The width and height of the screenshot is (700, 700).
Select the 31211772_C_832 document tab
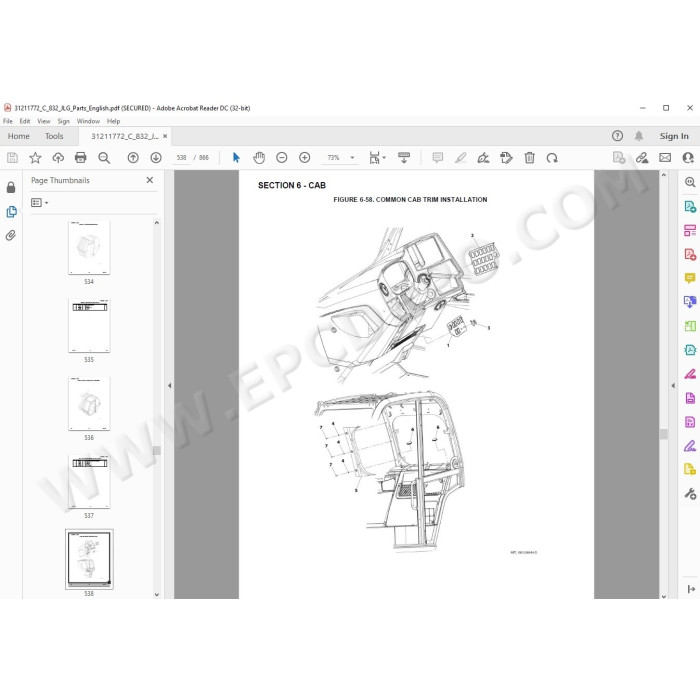click(x=125, y=136)
